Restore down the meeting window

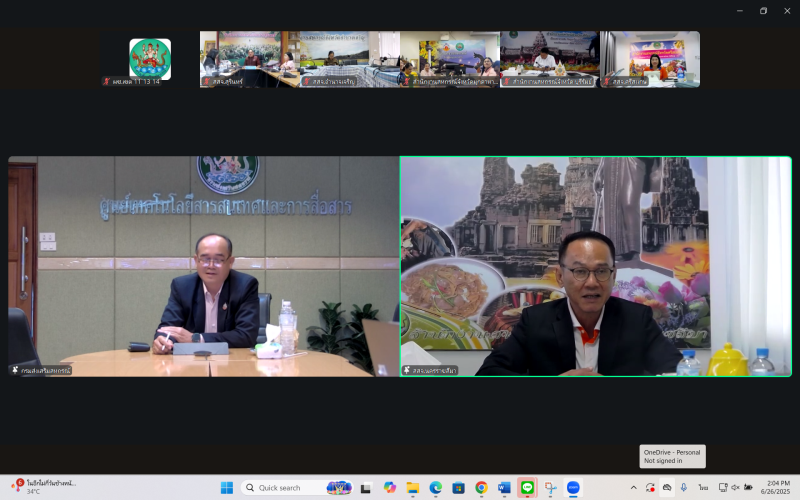(763, 11)
